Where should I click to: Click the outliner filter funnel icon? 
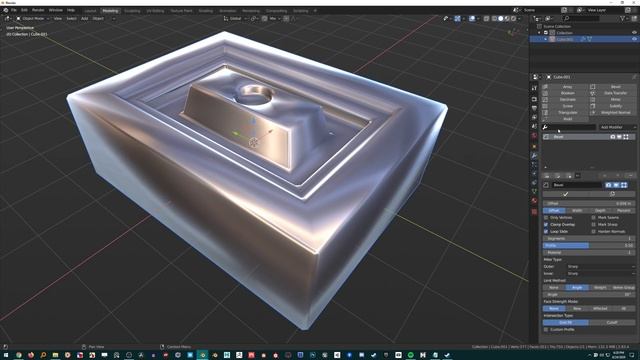pyautogui.click(x=623, y=18)
